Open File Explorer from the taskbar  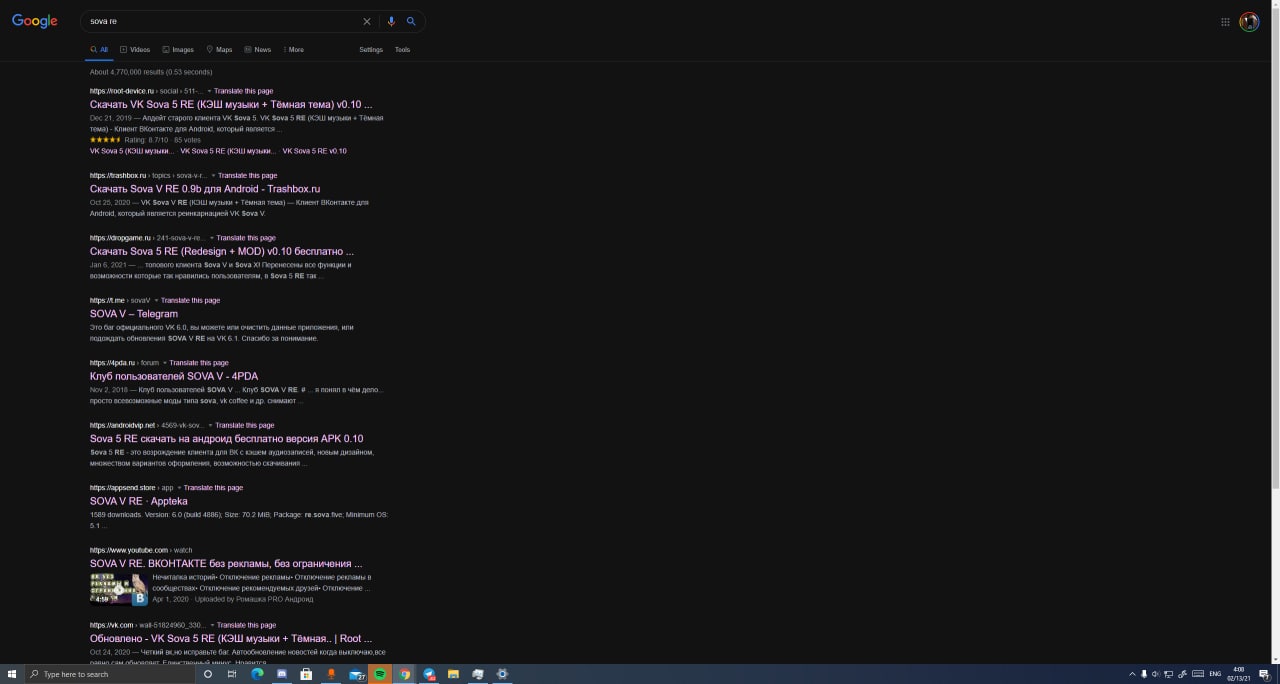click(x=453, y=674)
